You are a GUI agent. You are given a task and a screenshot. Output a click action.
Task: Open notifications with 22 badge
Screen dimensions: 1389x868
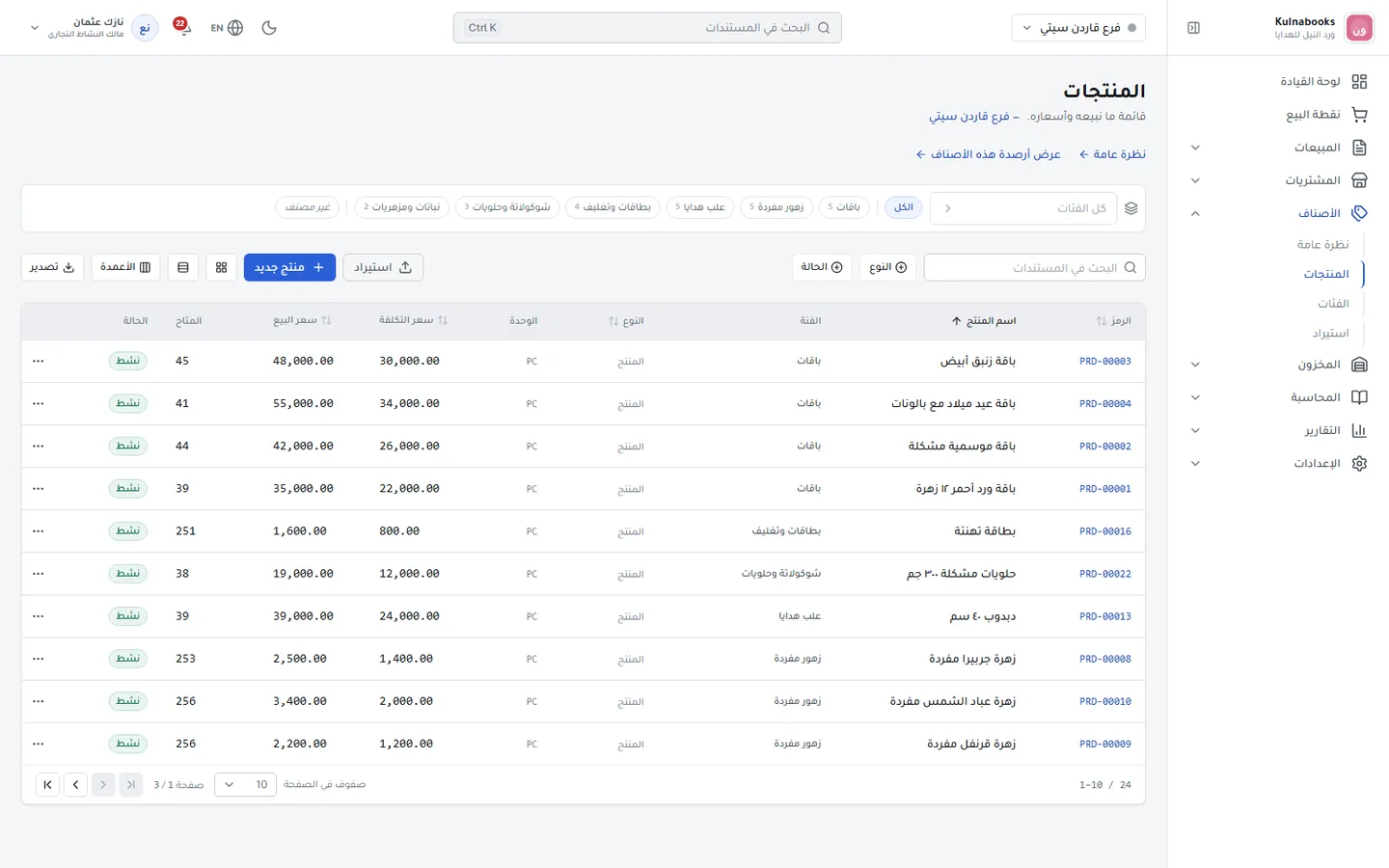pos(182,27)
